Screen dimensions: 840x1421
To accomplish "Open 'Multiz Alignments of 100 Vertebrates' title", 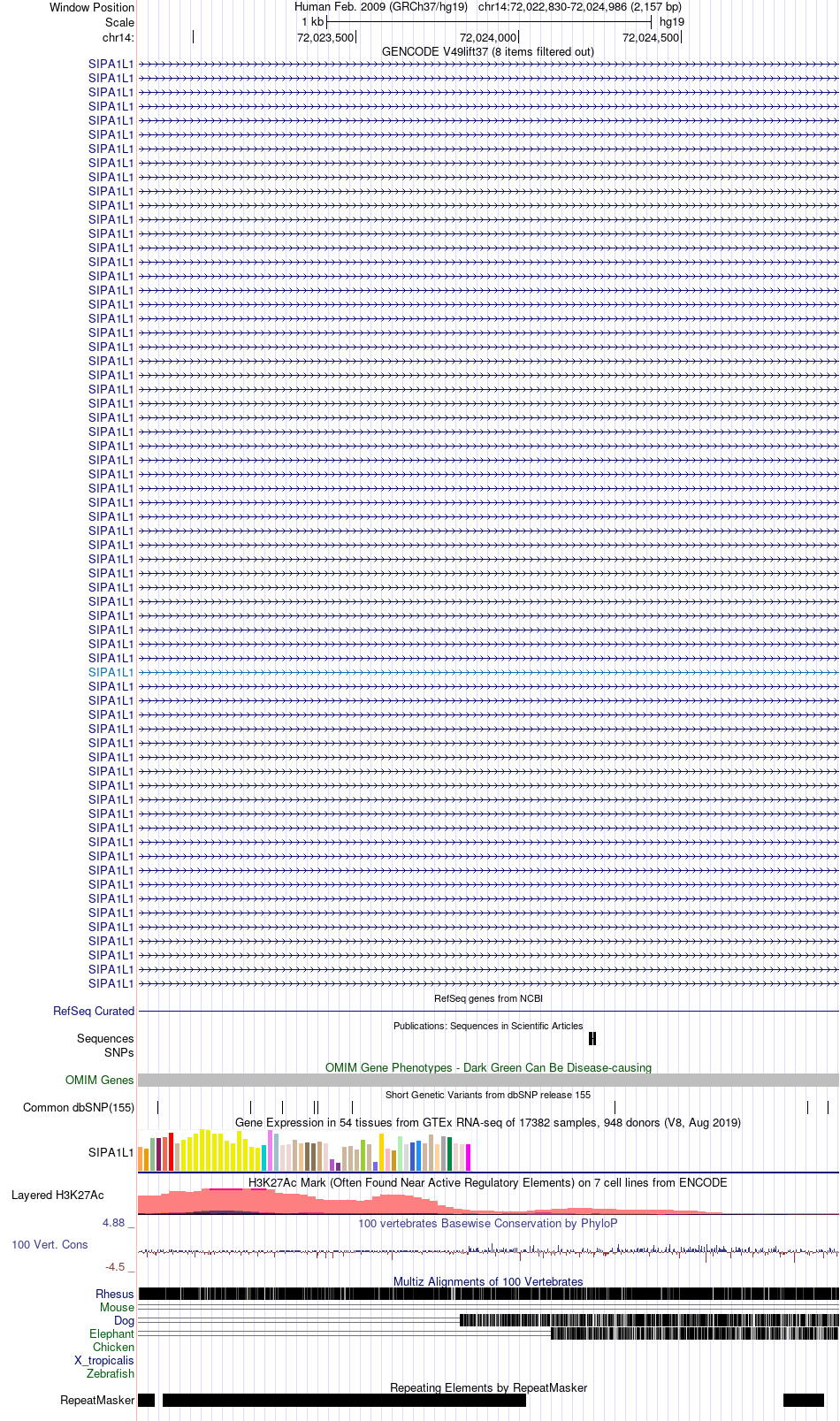I will (x=488, y=1281).
